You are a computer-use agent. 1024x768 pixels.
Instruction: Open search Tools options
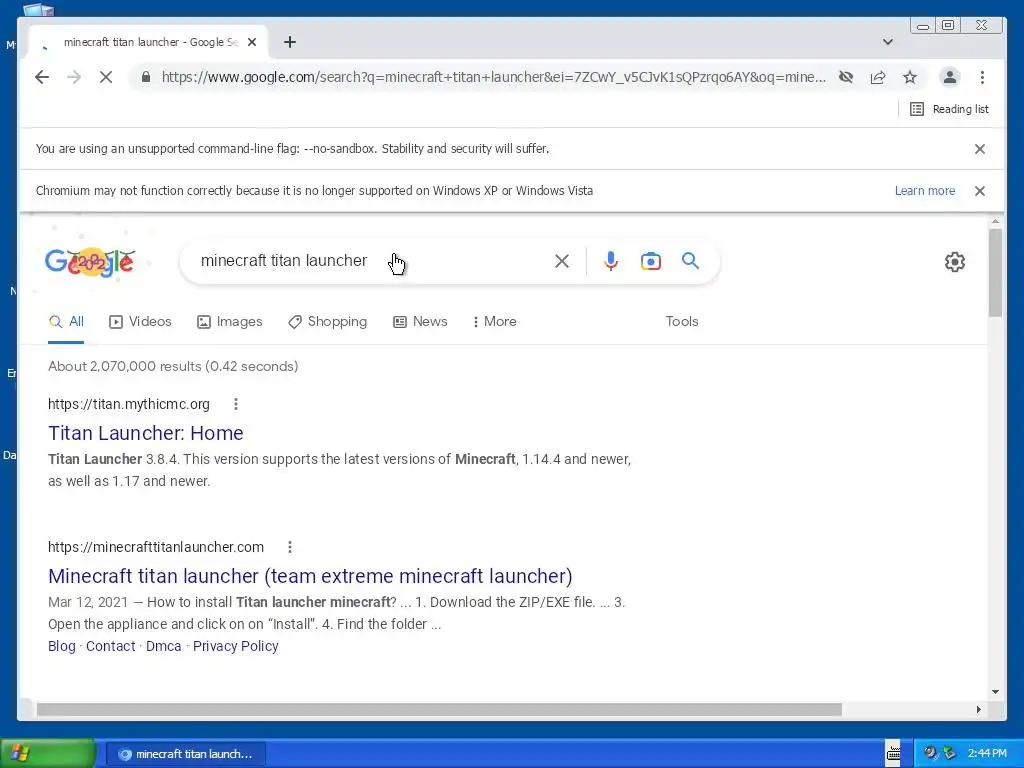pyautogui.click(x=682, y=321)
